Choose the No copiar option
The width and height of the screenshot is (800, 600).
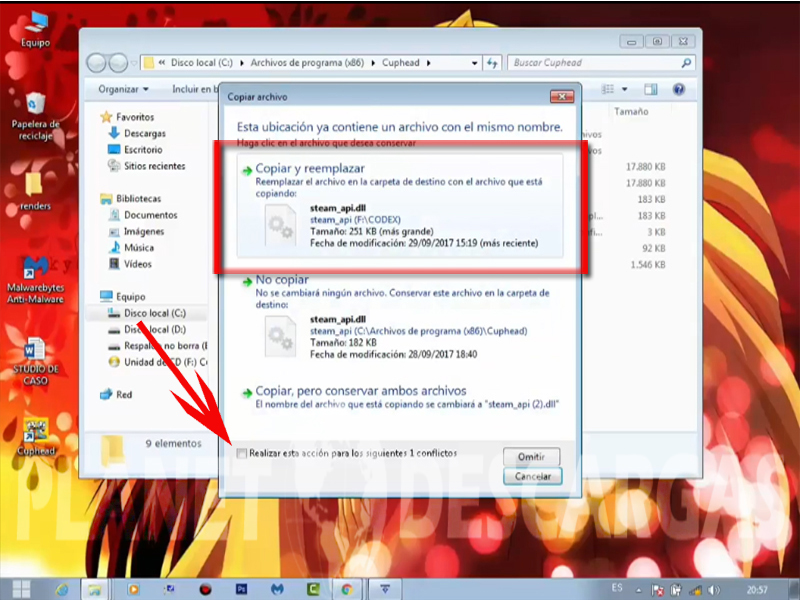[400, 316]
